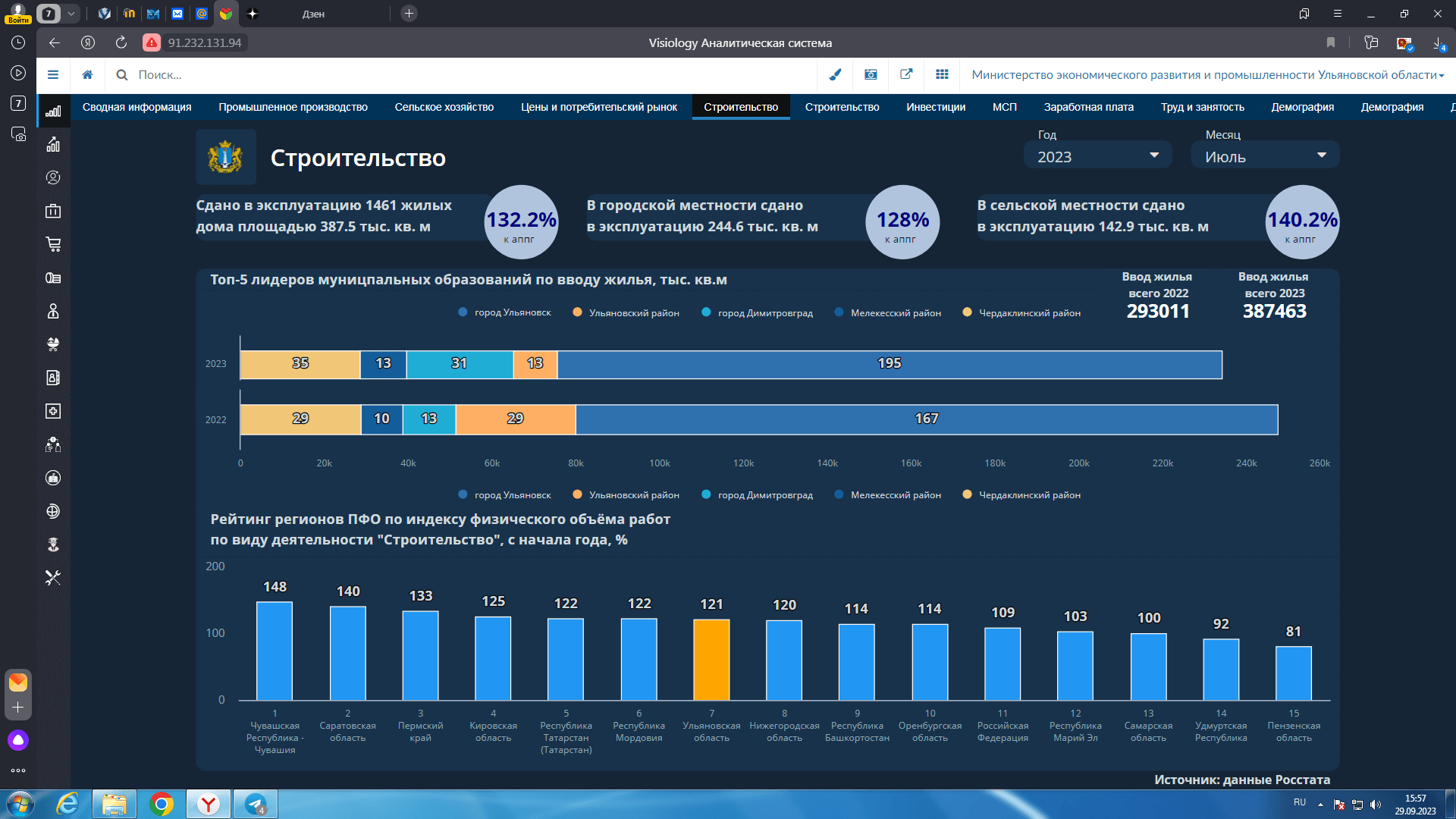Open the graduate education sidebar icon

pos(53,544)
